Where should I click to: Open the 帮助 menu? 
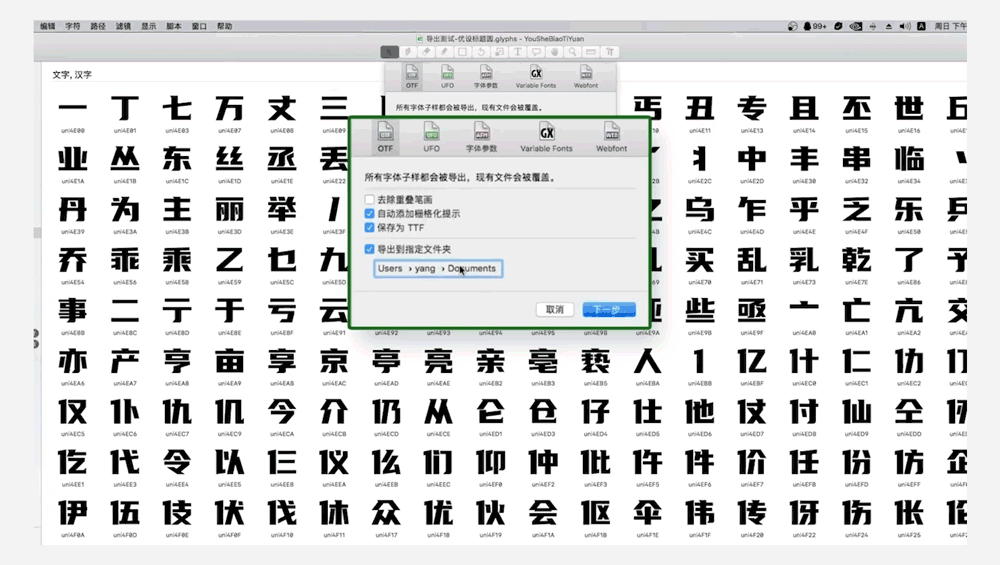coord(224,26)
